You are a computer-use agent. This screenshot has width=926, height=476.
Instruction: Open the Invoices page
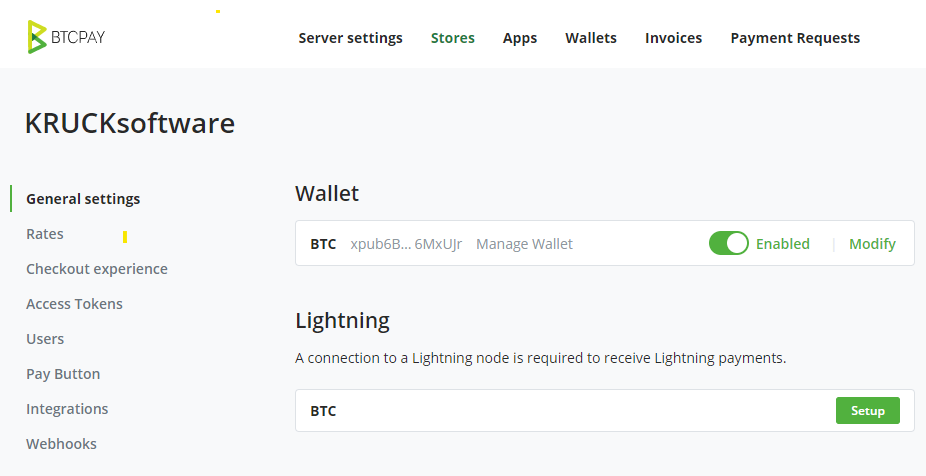673,38
